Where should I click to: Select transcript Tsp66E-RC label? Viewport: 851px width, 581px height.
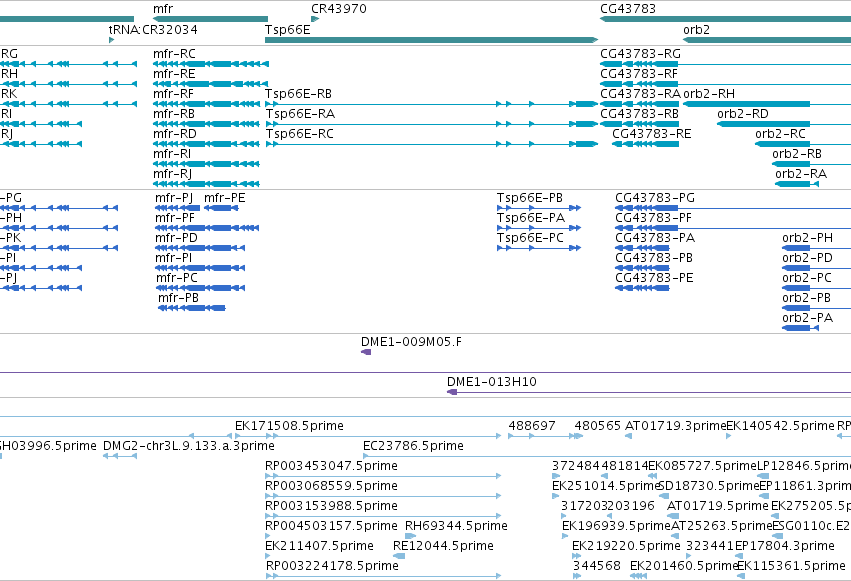[300, 134]
